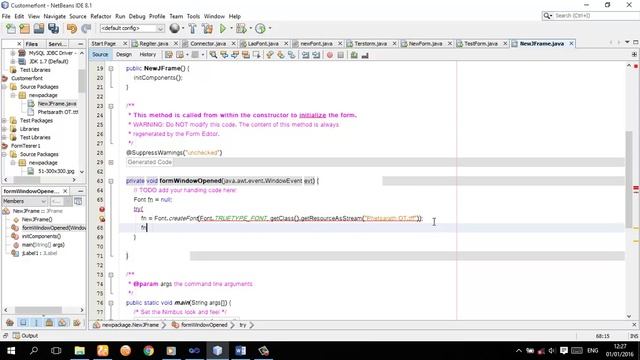
Task: Switch to the LaoFont.java tab
Action: (x=263, y=43)
